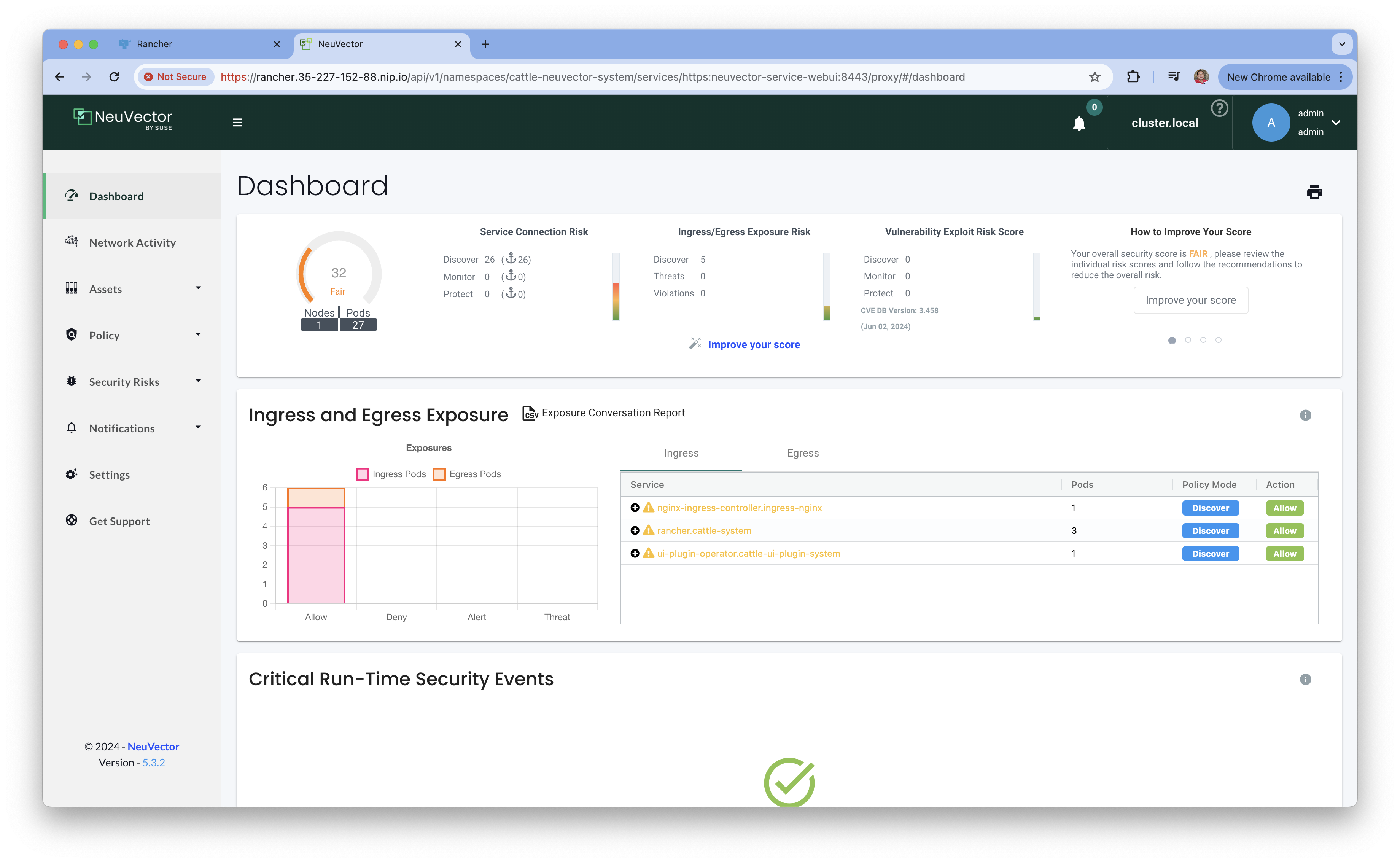Expand the nginx-ingress-controller service row

coord(635,508)
